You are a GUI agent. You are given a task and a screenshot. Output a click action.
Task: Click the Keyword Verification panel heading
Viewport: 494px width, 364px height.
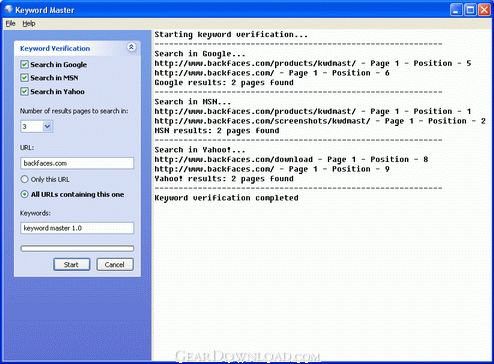(x=55, y=48)
